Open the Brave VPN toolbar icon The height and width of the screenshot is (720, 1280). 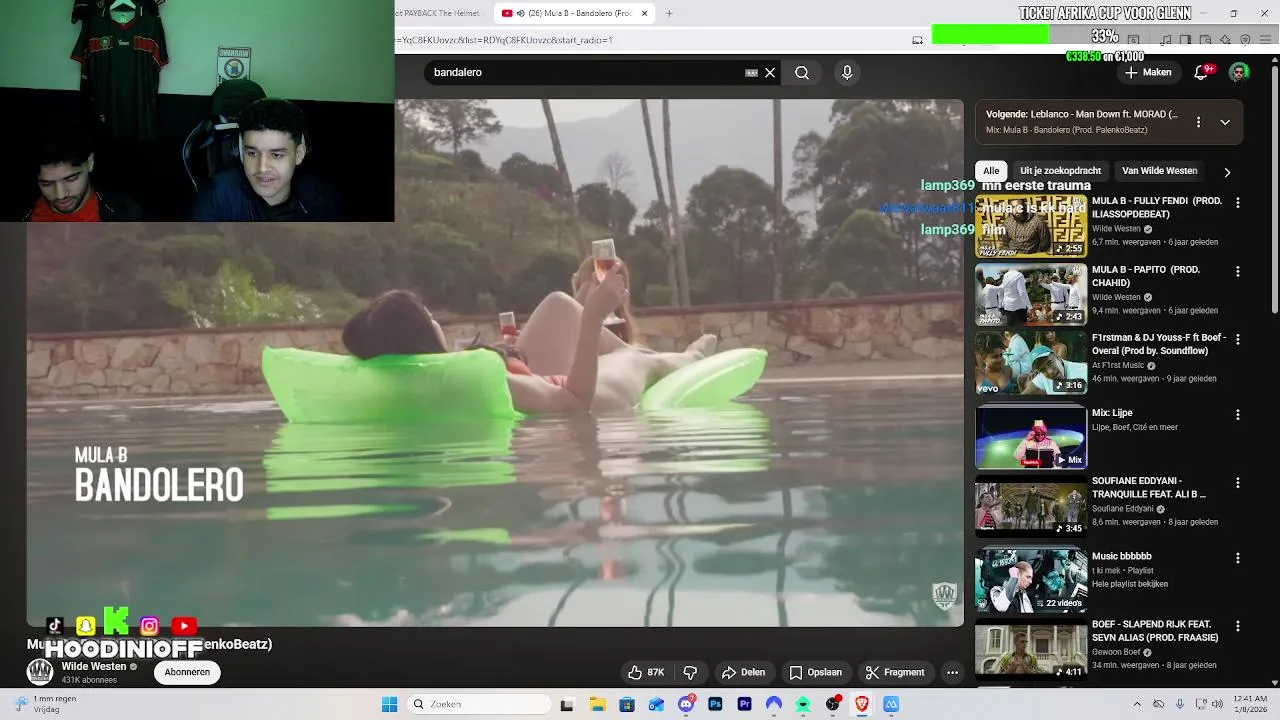click(x=1245, y=40)
